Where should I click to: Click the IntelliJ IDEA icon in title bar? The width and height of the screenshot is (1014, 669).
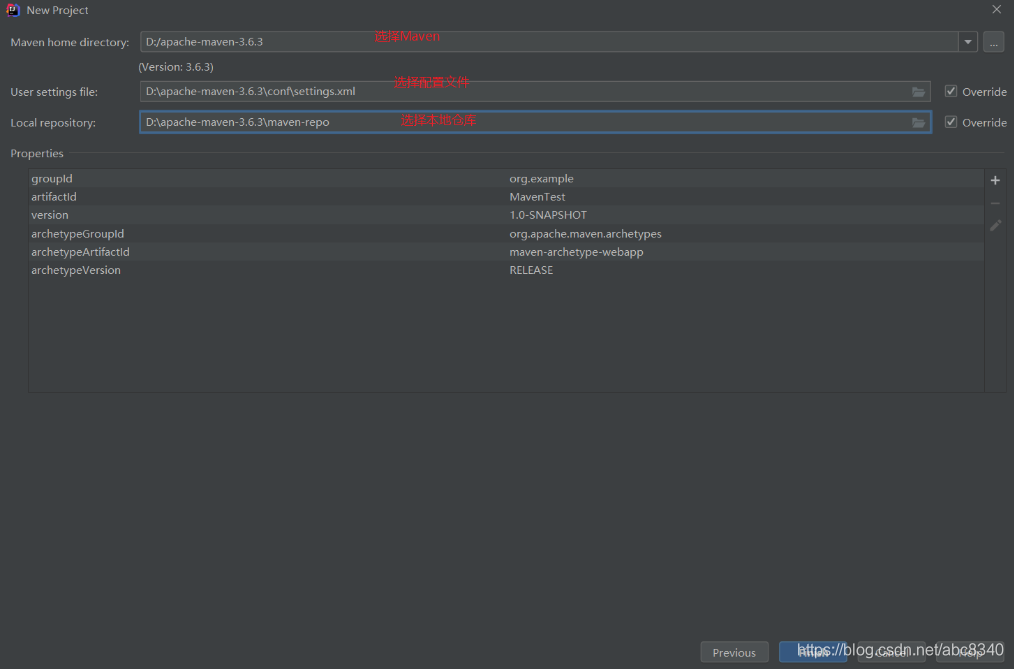(x=13, y=10)
